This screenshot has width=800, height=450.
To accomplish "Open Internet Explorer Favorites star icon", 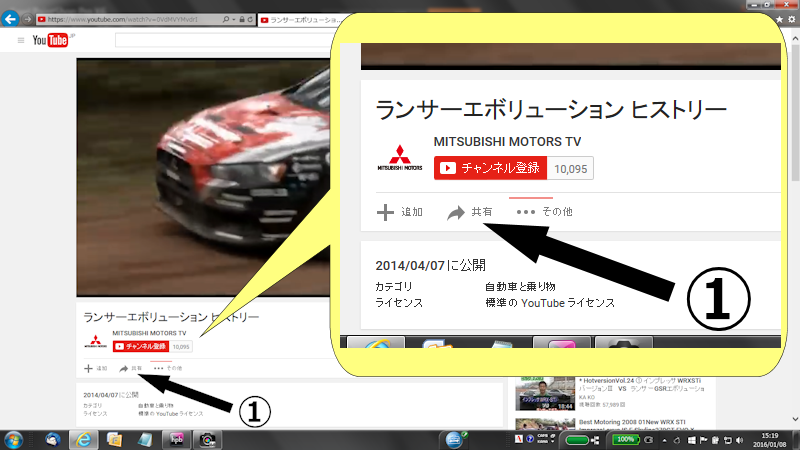I will click(x=780, y=19).
